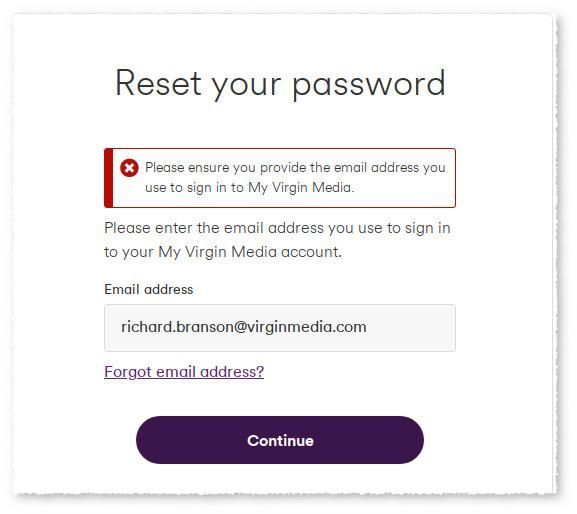
Task: Click the richard.branson@virginmedia.com text in field
Action: 244,327
